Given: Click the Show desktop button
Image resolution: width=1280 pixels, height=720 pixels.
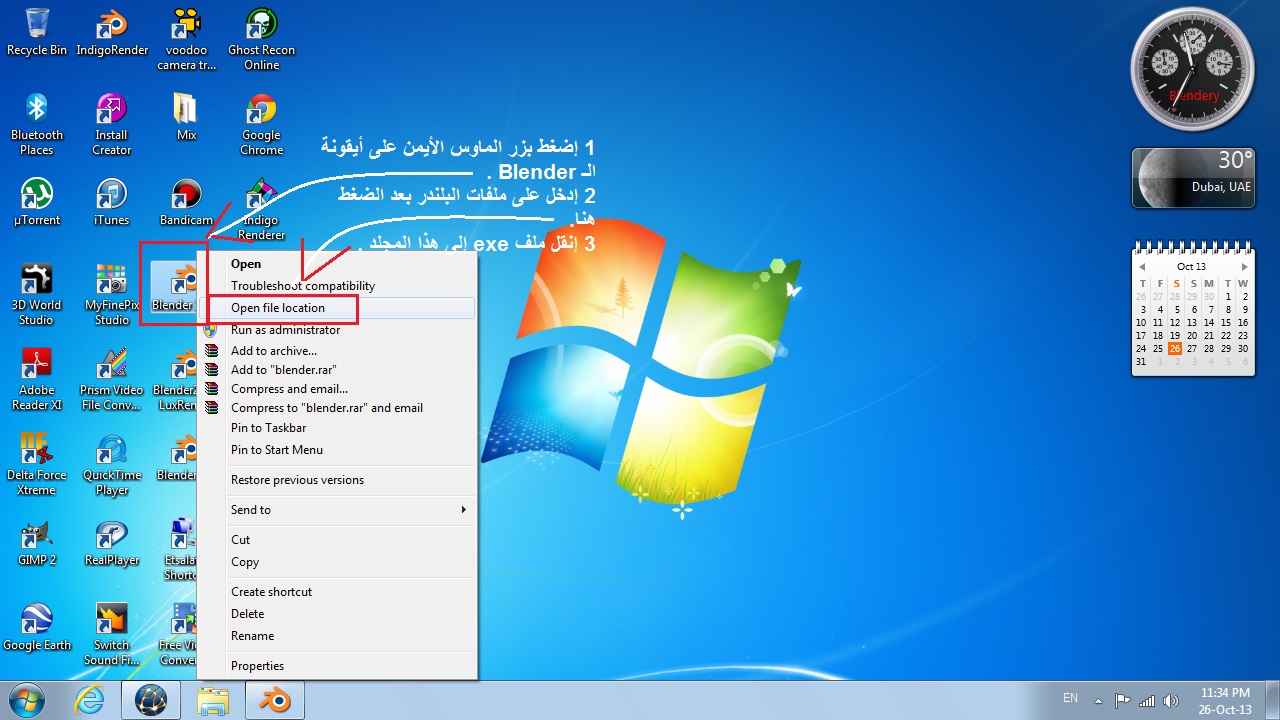Looking at the screenshot, I should click(x=1272, y=700).
